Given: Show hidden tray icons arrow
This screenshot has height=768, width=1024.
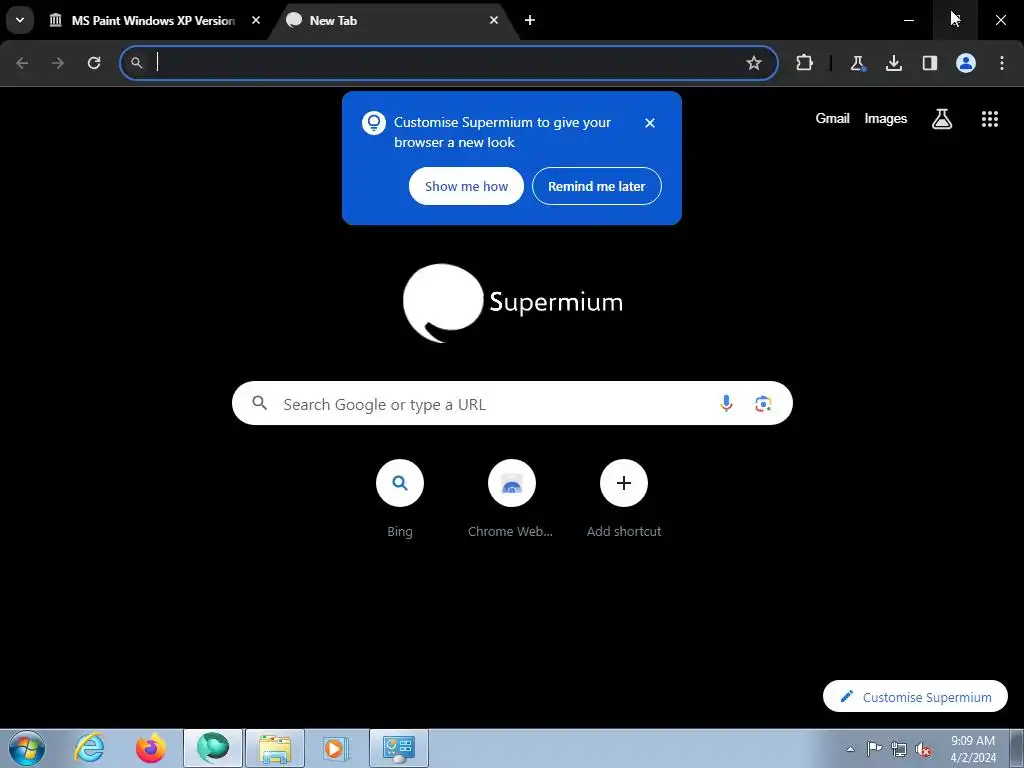Looking at the screenshot, I should coord(850,749).
